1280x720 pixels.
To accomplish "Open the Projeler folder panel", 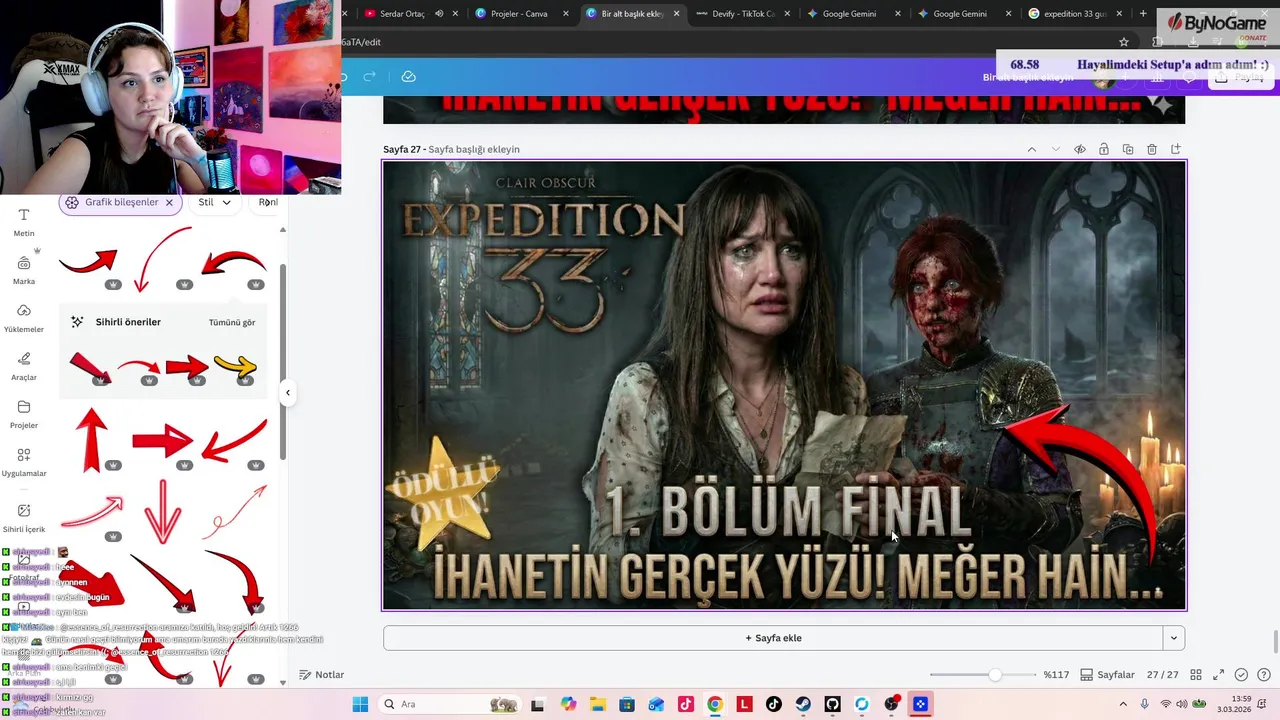I will point(24,414).
